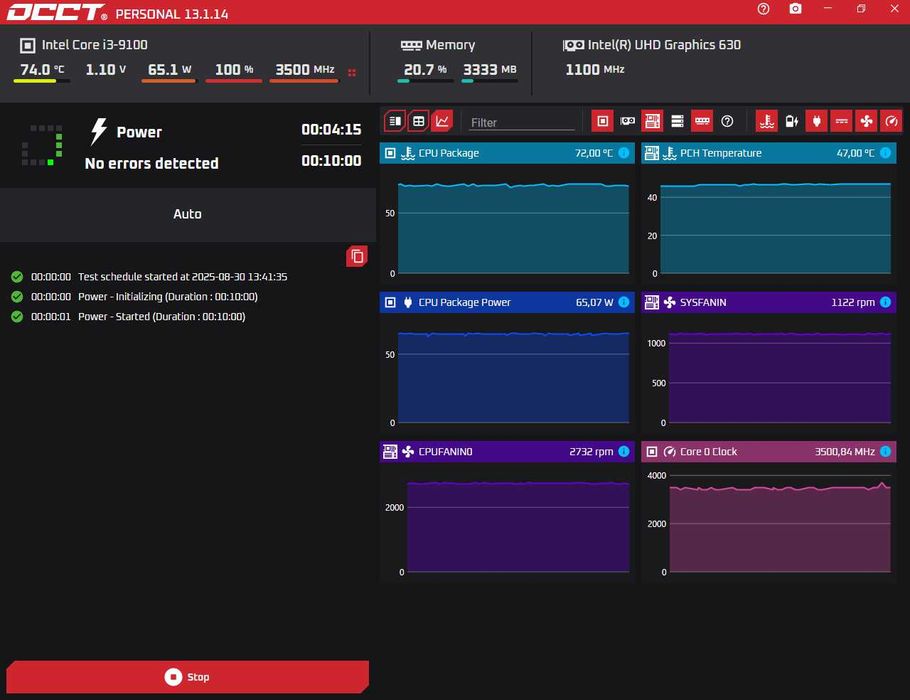Click the CPU usage 100 % readout
Viewport: 910px width, 700px height.
tap(234, 70)
